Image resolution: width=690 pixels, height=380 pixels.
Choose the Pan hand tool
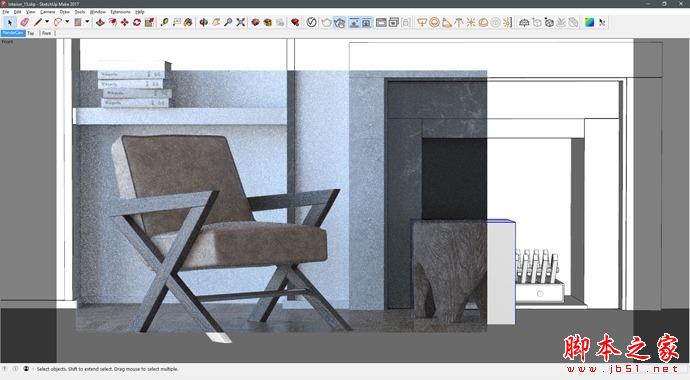coord(216,22)
